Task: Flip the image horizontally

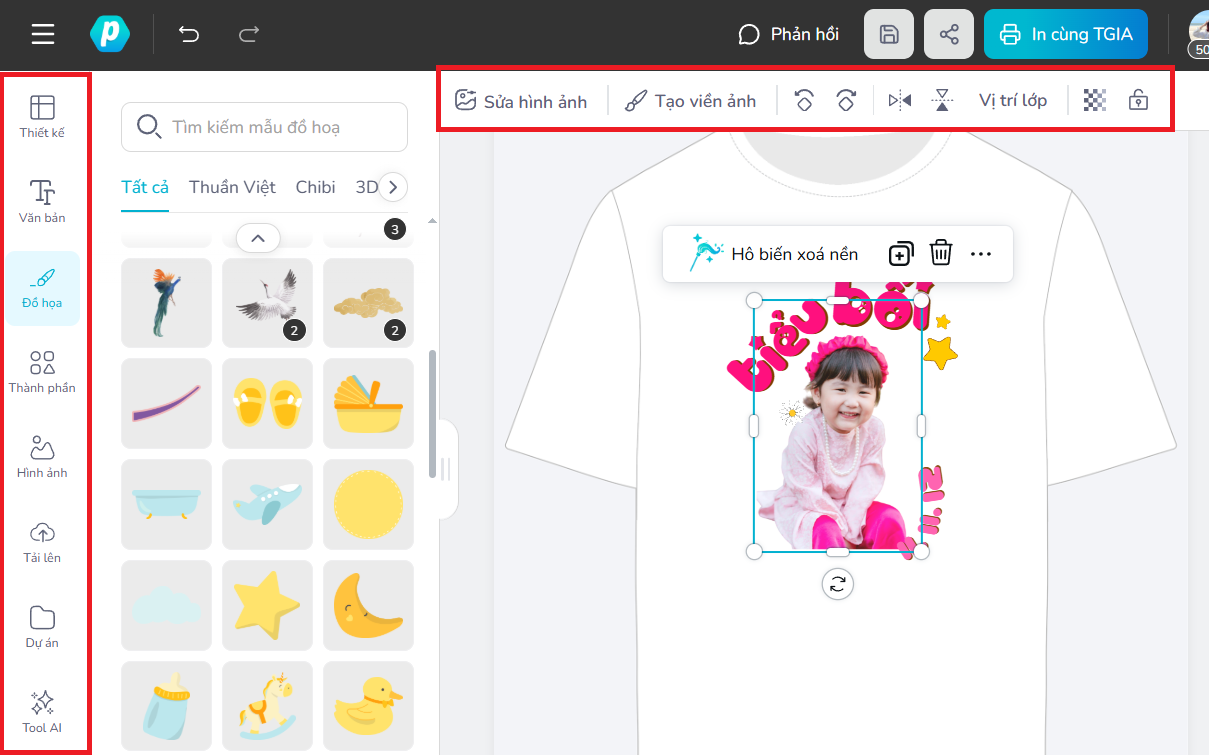Action: 900,100
